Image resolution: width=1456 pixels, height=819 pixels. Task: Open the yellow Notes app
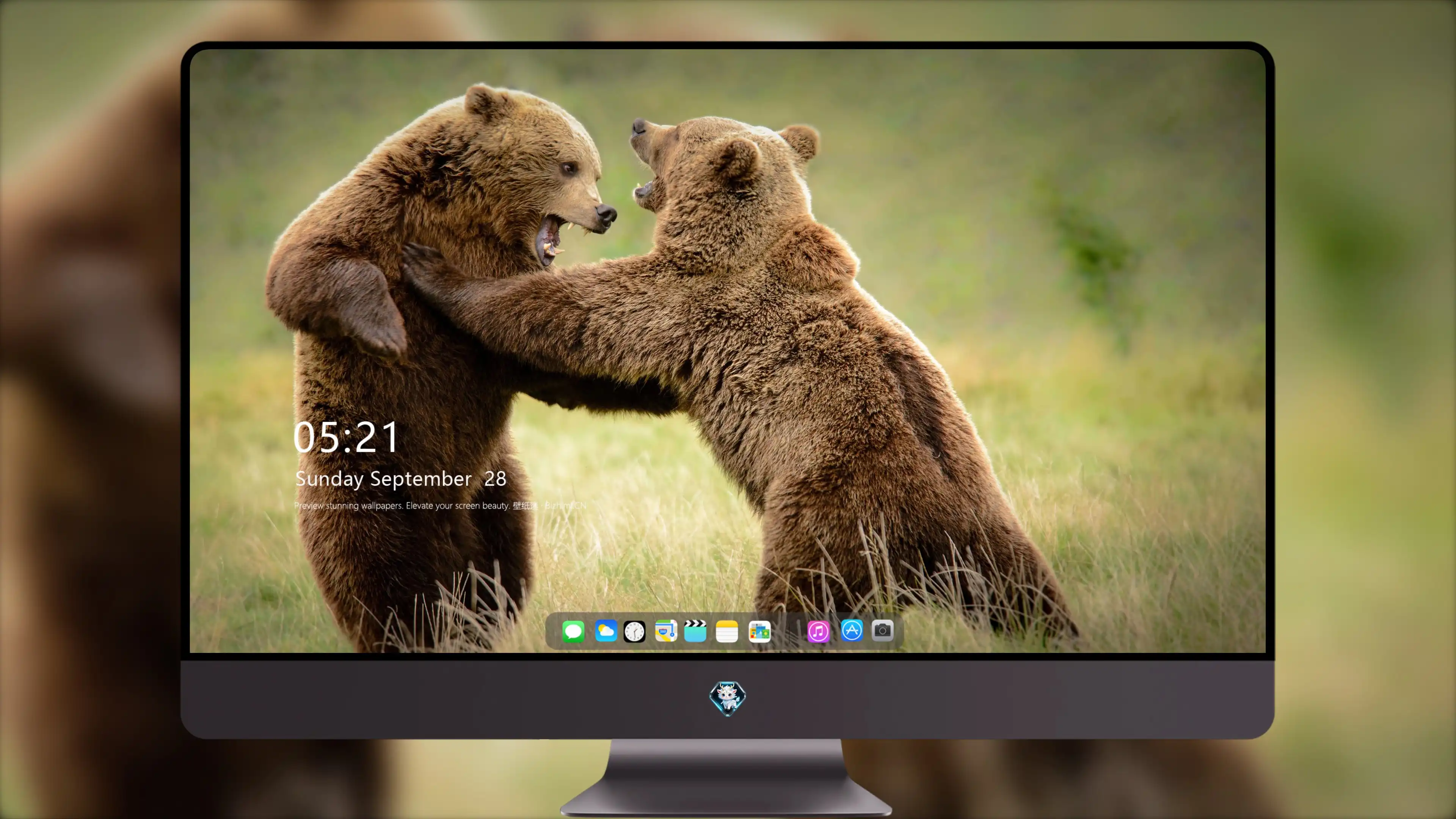(x=727, y=631)
